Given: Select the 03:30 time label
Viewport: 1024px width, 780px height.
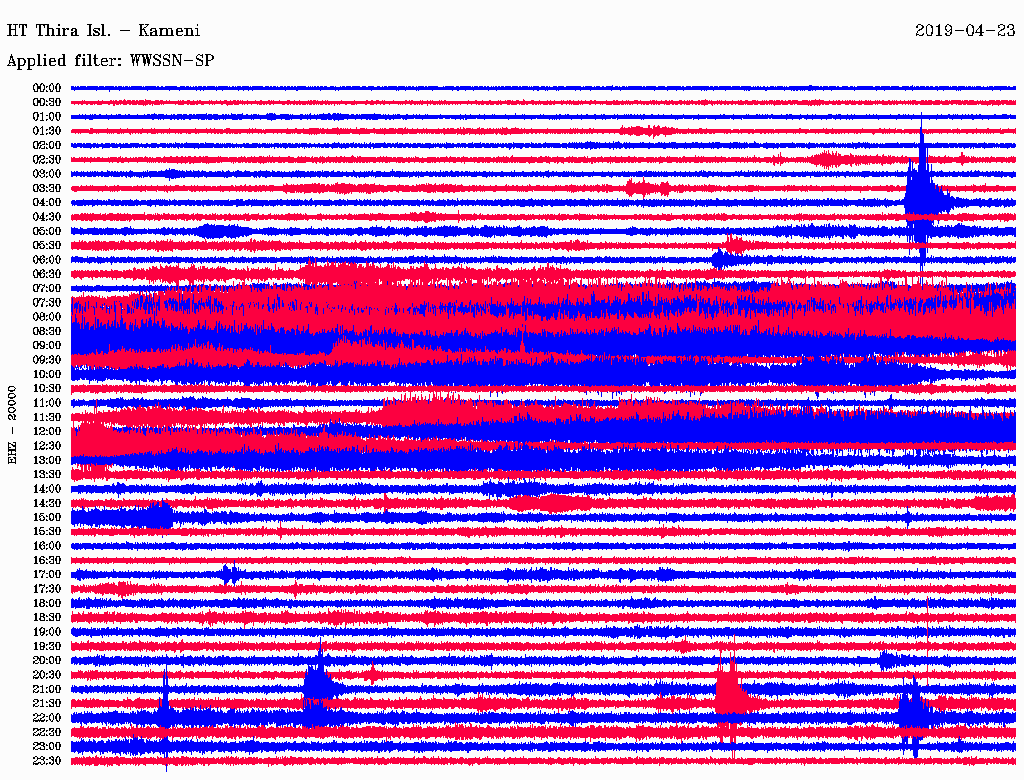Looking at the screenshot, I should click(47, 188).
